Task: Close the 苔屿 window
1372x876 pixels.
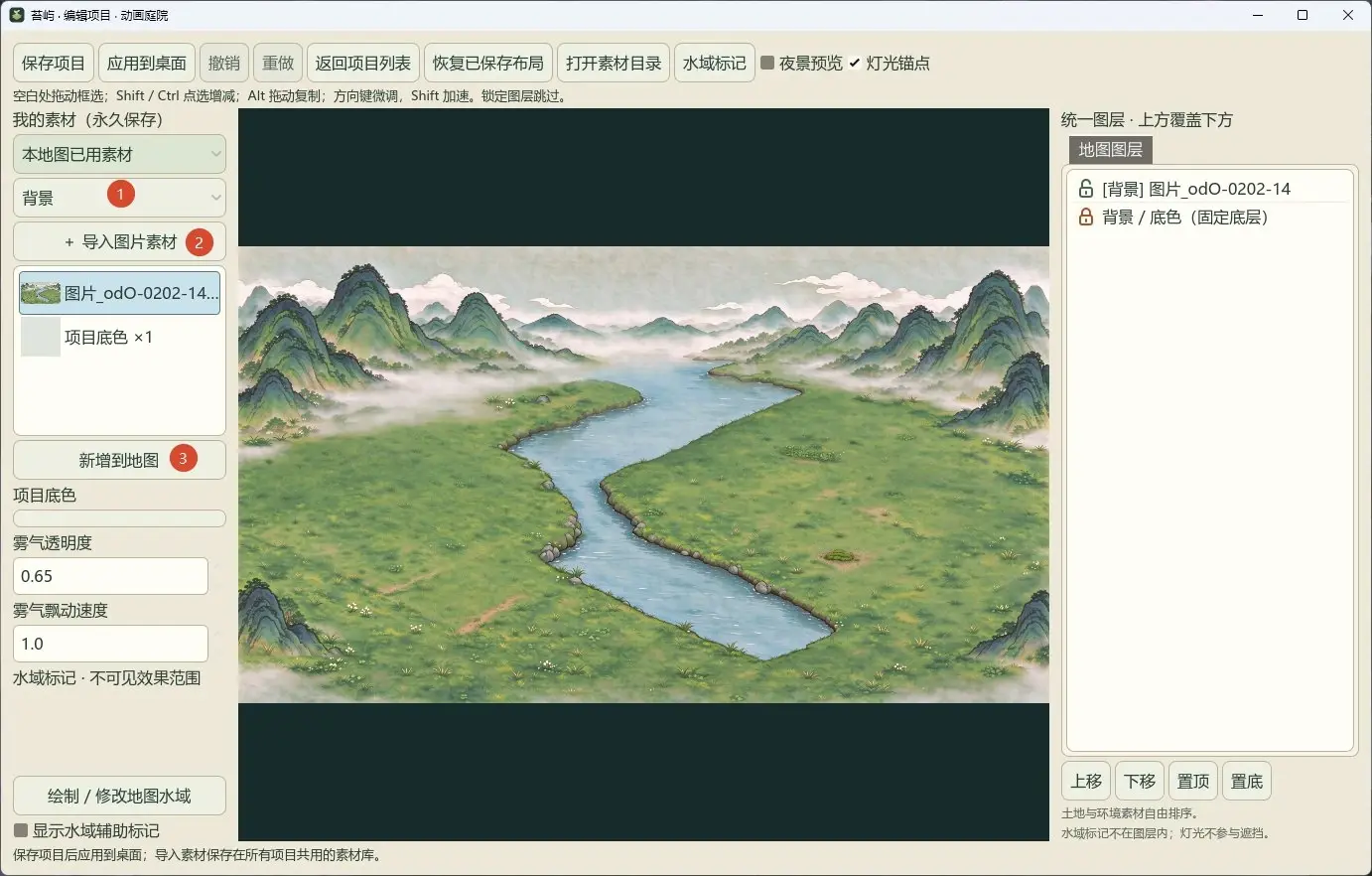Action: click(x=1348, y=15)
